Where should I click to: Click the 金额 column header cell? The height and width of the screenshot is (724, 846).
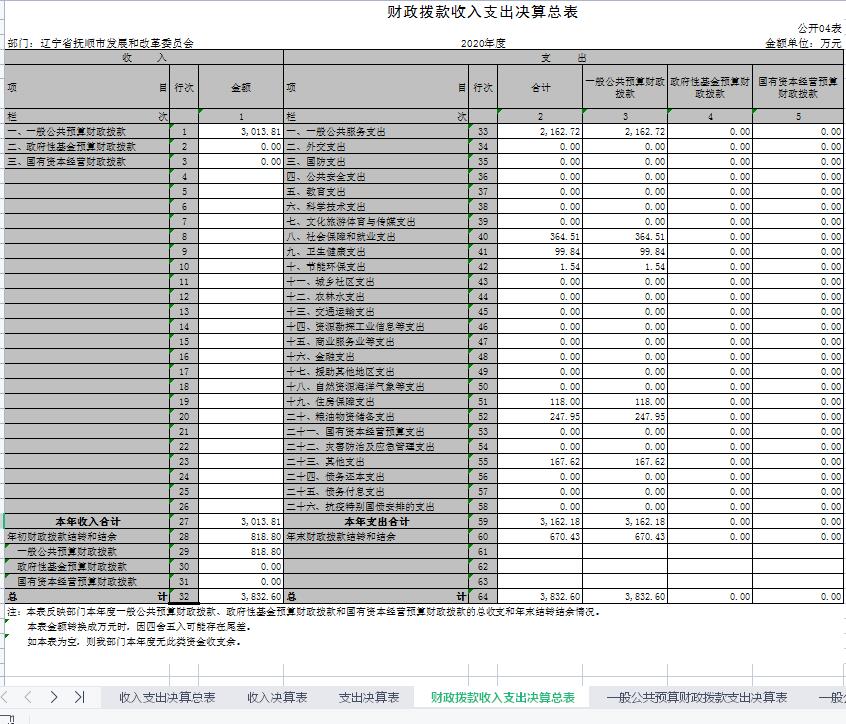tap(241, 88)
